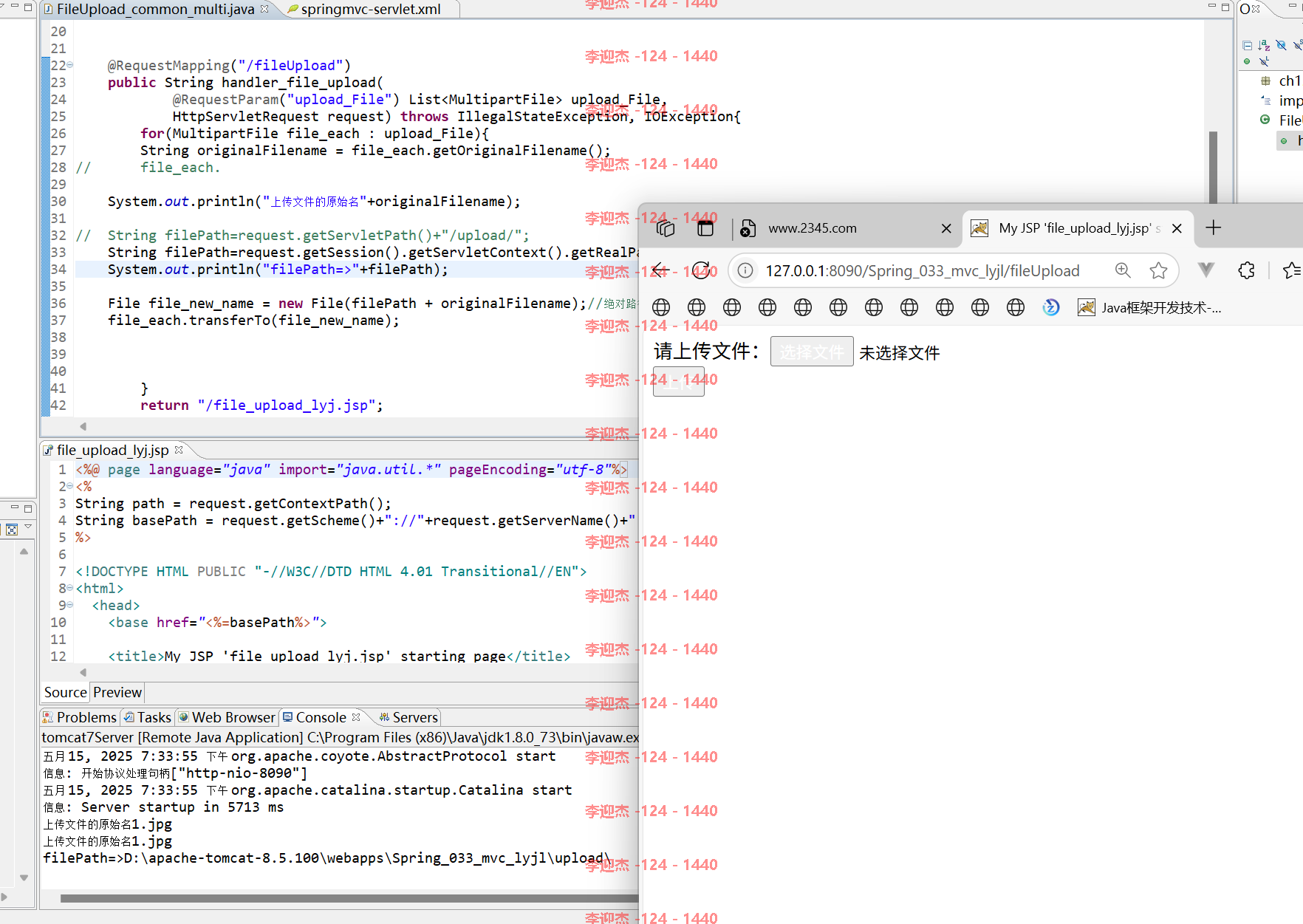Switch to the springmvc-servlet.xml editor tab
1303x924 pixels.
click(370, 9)
